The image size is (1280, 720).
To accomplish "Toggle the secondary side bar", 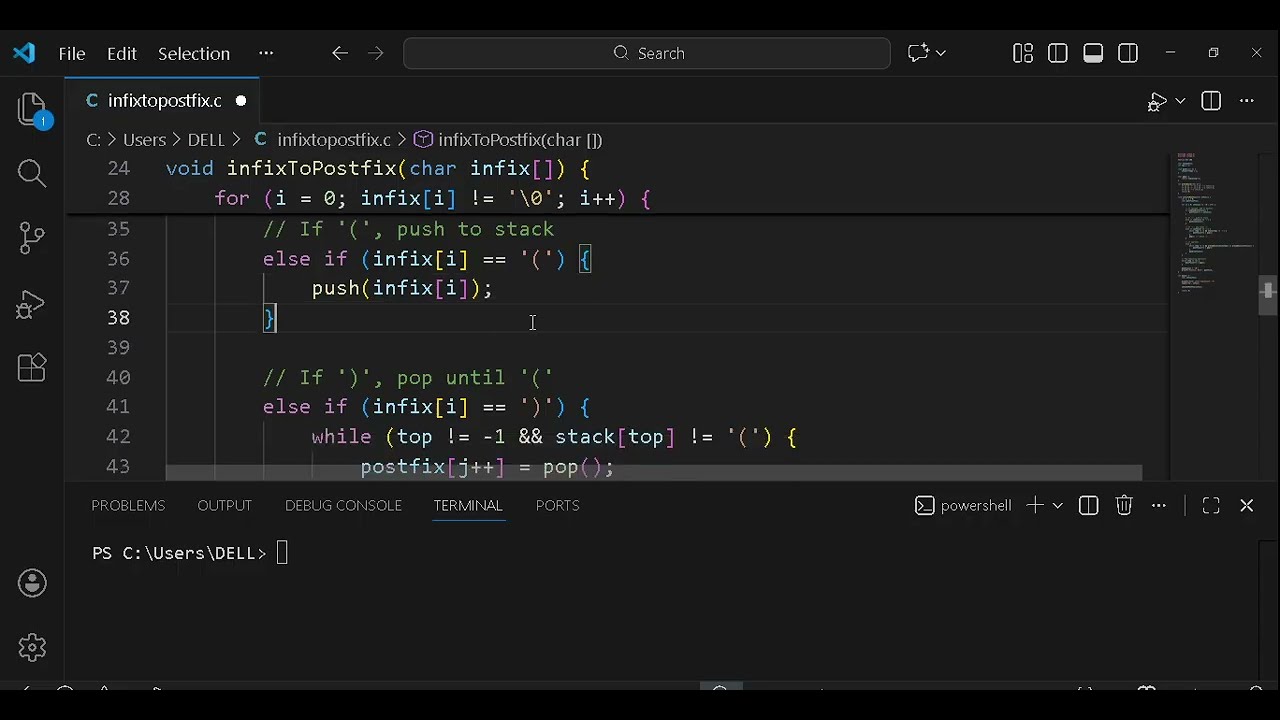I will (1128, 53).
